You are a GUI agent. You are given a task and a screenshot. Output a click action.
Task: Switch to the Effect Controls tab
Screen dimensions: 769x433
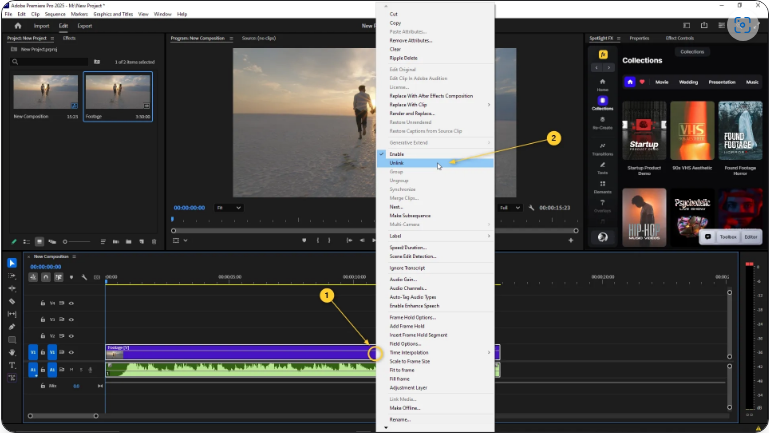pyautogui.click(x=679, y=38)
